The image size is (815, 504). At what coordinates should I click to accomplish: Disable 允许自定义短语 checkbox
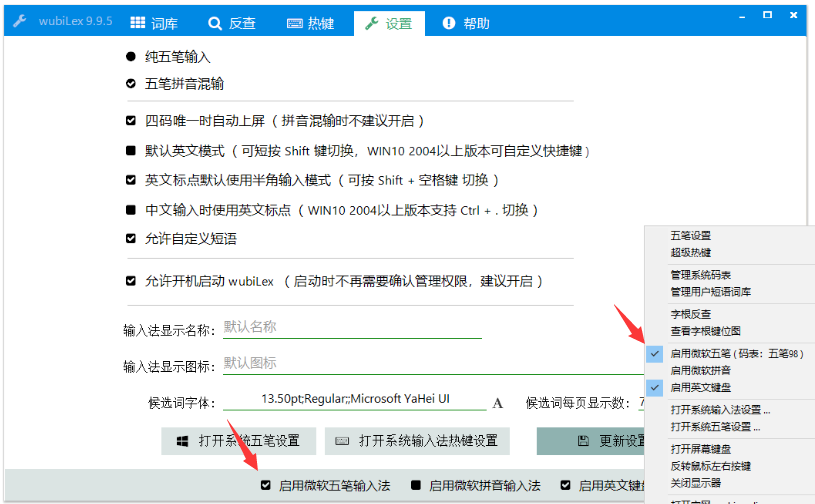[131, 239]
